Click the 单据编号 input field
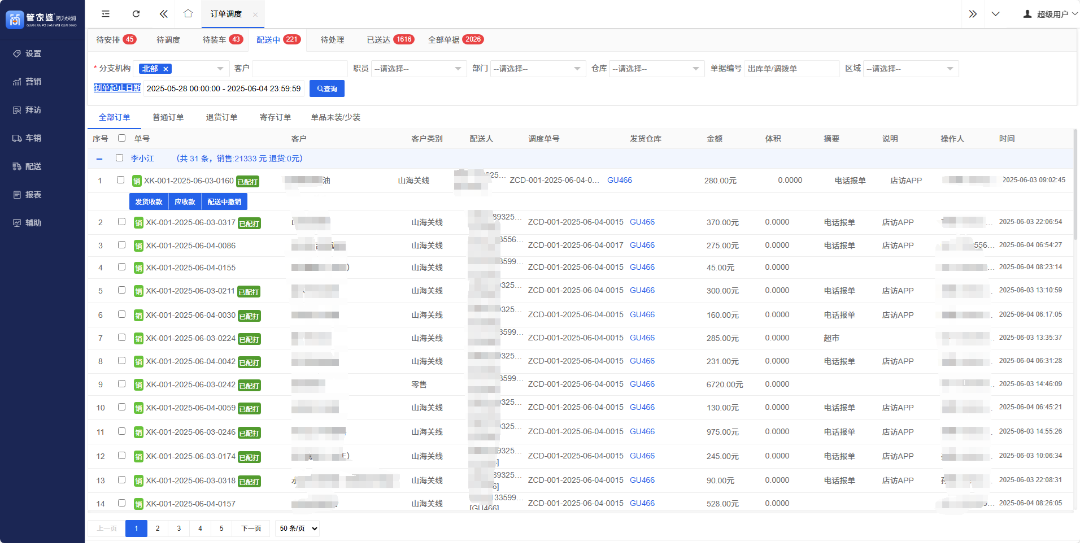The image size is (1080, 543). tap(790, 68)
